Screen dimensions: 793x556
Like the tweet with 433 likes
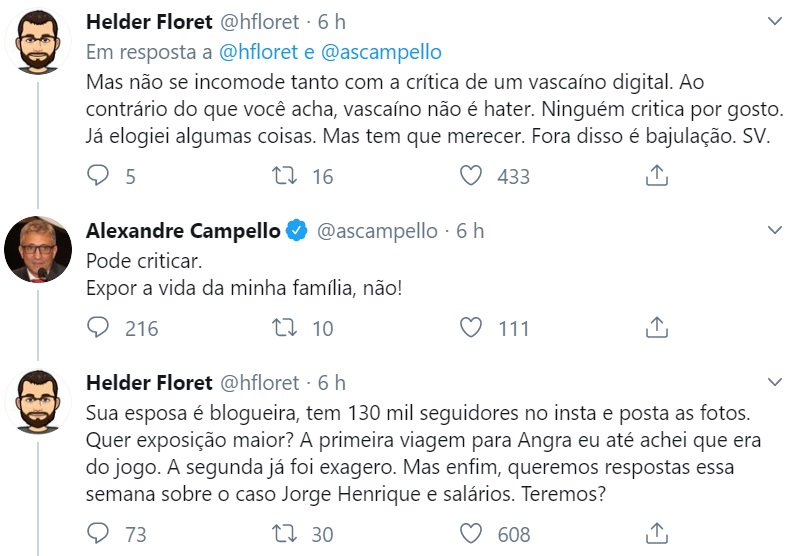tap(471, 176)
